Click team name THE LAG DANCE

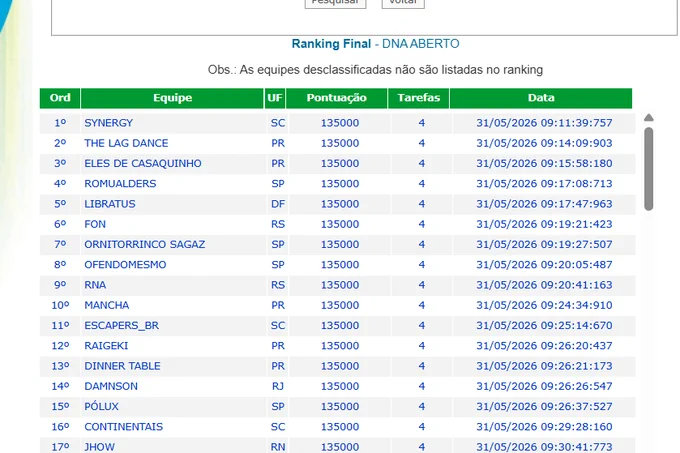(x=126, y=143)
